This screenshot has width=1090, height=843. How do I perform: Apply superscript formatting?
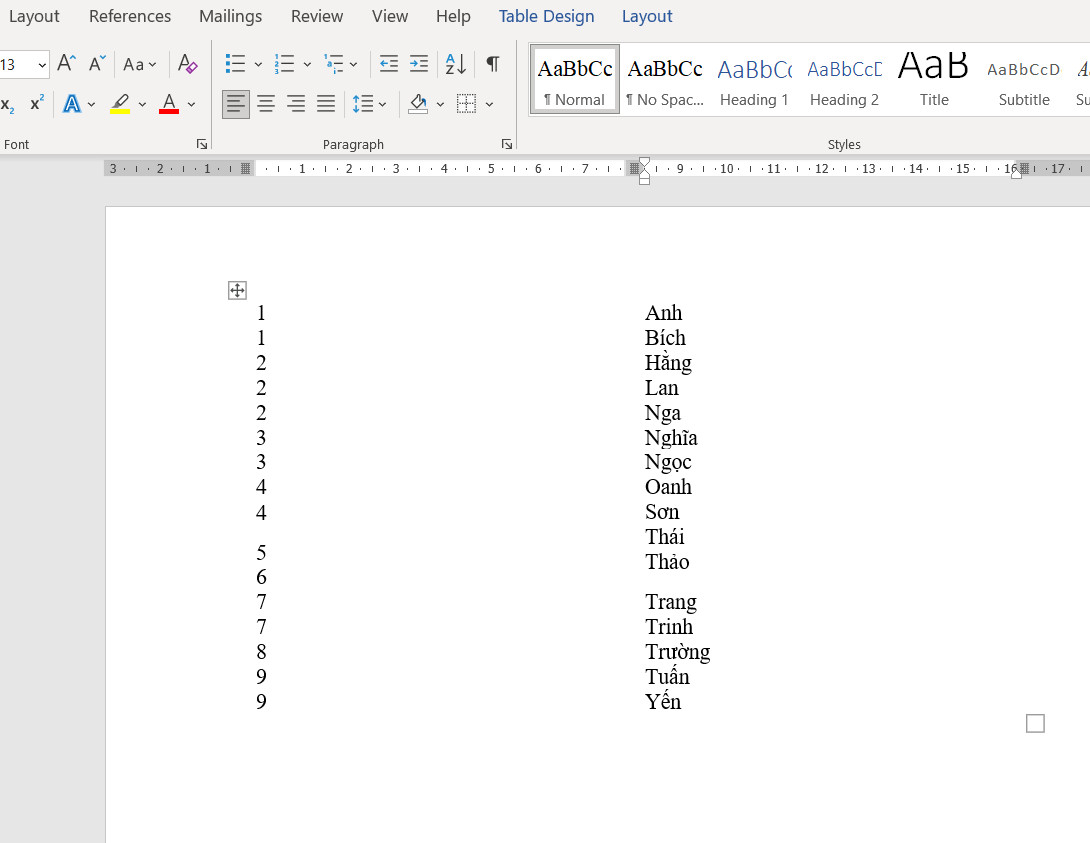pos(37,104)
